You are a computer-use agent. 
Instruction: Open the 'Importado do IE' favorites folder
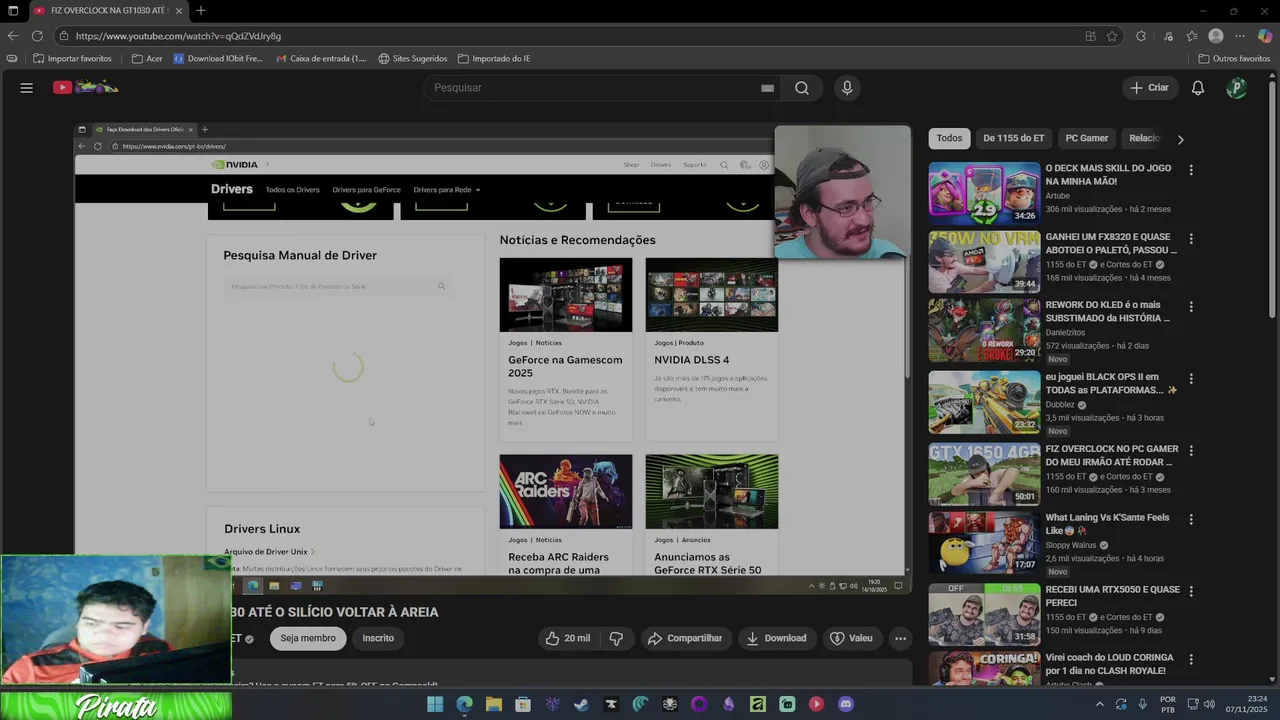pyautogui.click(x=494, y=59)
